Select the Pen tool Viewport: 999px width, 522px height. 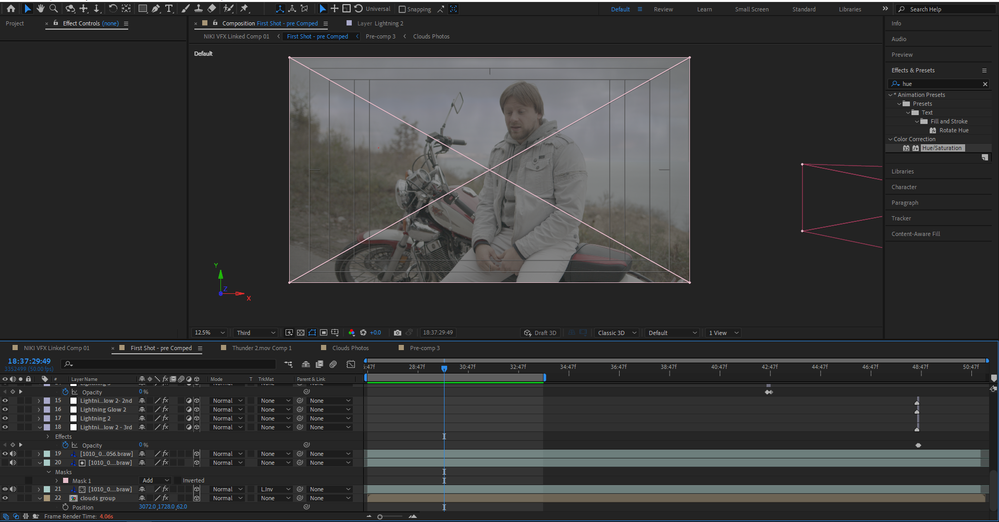pos(156,9)
